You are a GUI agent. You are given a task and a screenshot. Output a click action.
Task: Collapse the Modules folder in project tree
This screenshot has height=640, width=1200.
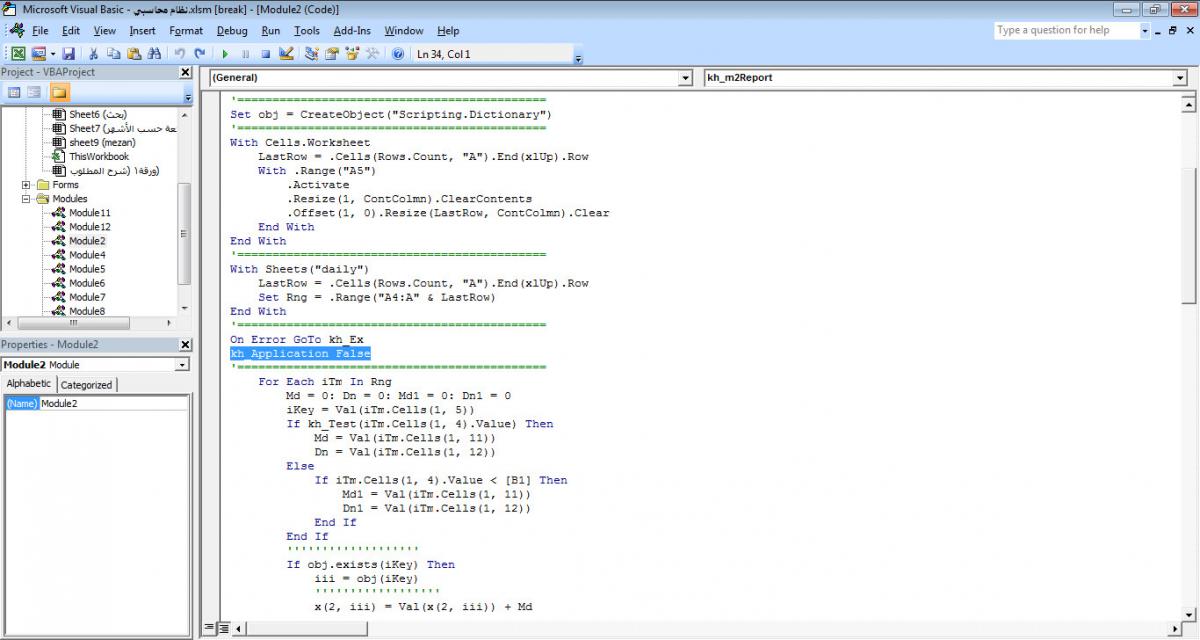[26, 199]
